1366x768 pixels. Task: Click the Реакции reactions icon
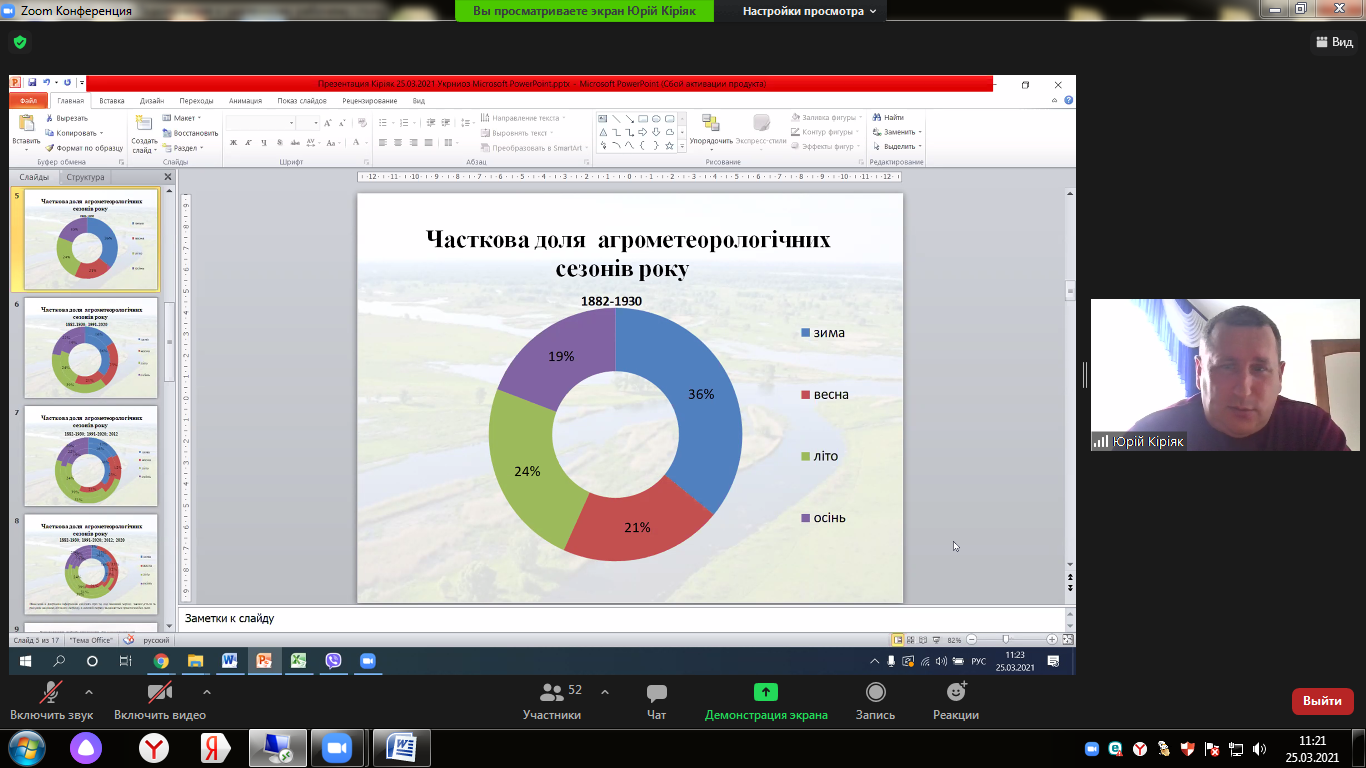point(955,692)
